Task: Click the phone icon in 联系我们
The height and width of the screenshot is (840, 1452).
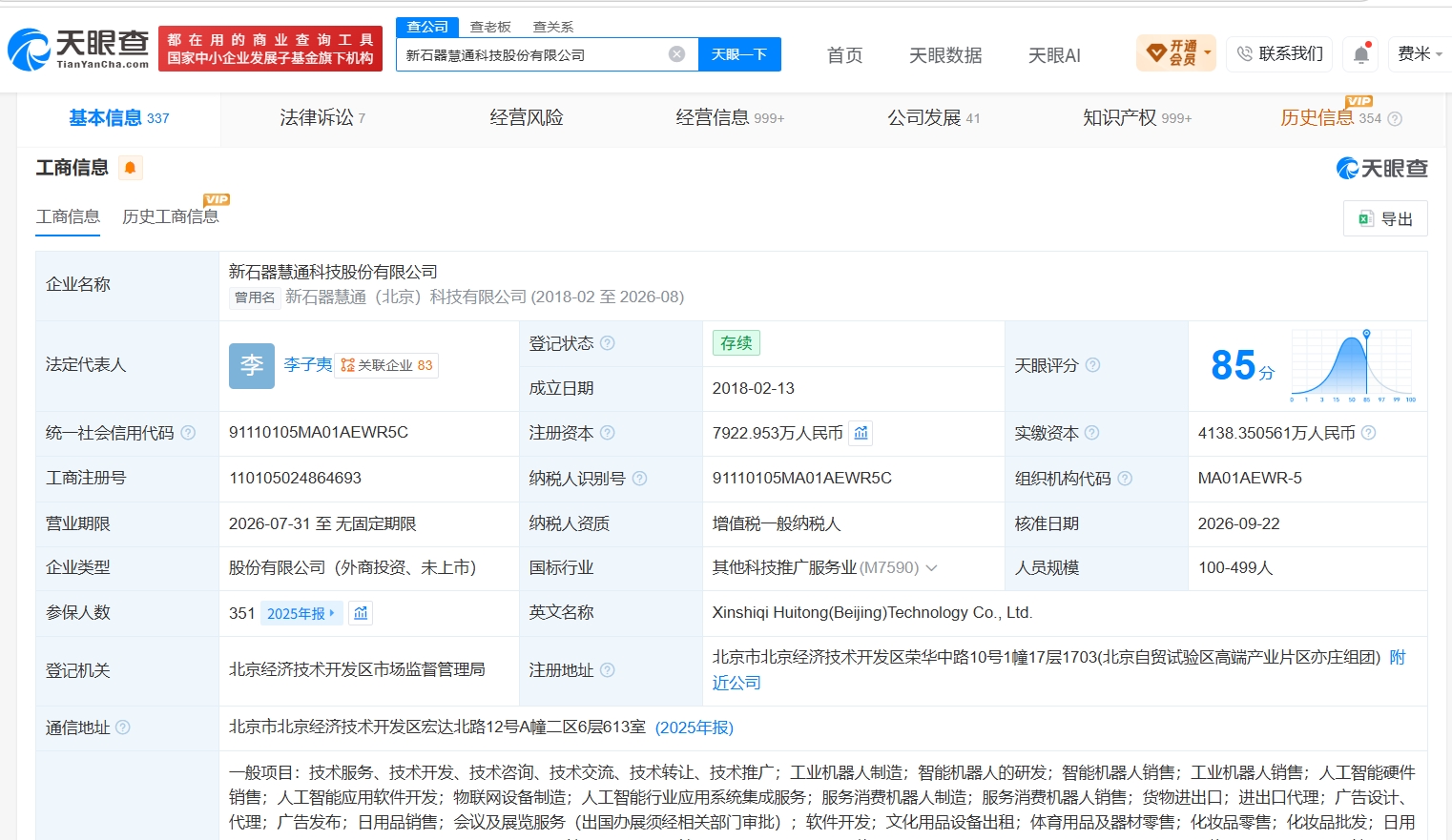Action: point(1245,54)
